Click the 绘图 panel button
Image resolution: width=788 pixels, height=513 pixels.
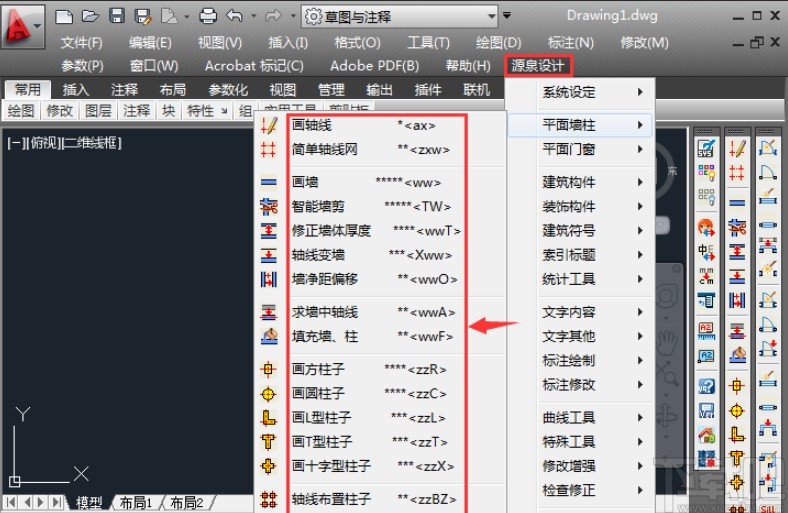pos(21,111)
